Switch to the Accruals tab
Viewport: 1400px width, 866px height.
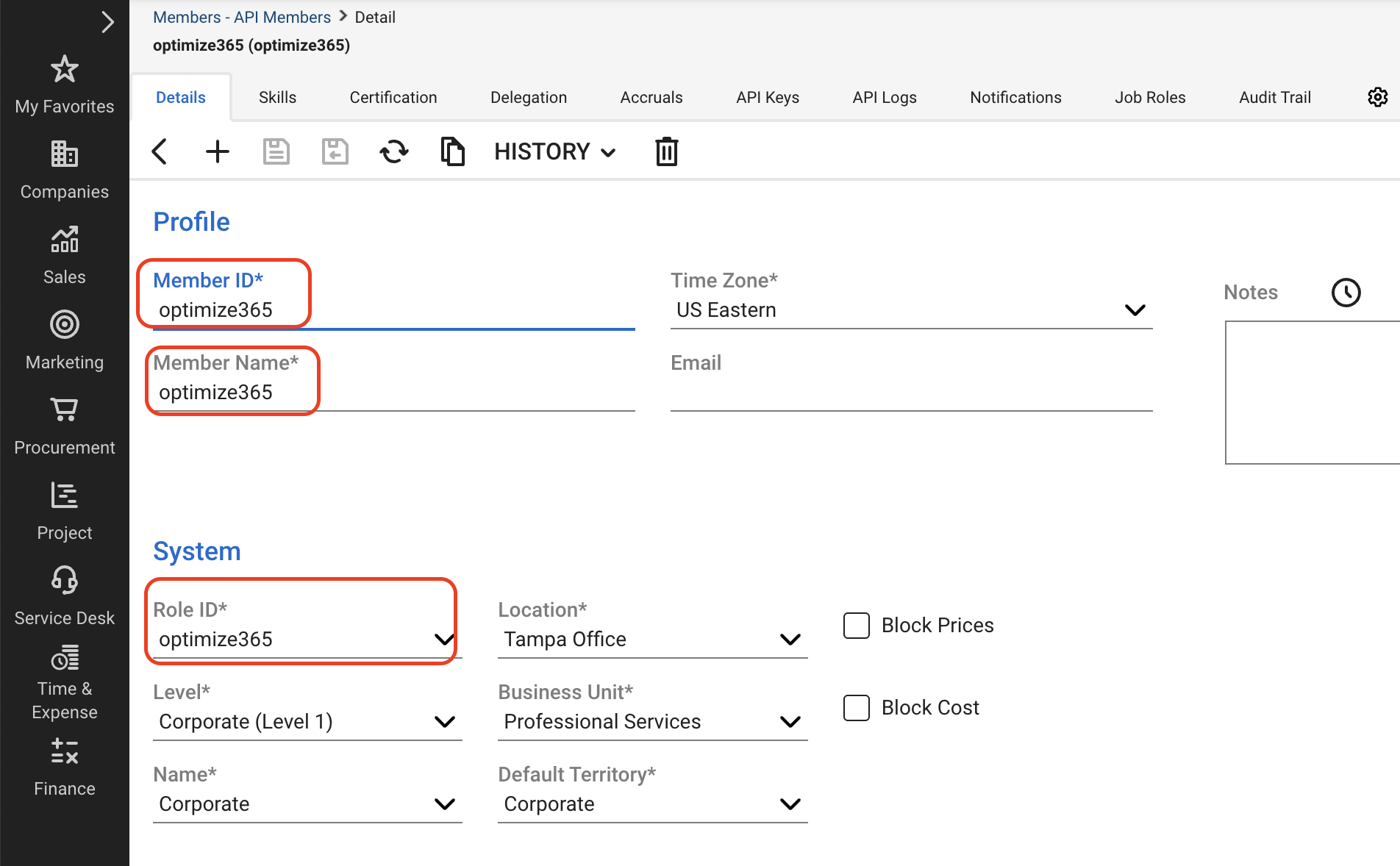[x=651, y=97]
